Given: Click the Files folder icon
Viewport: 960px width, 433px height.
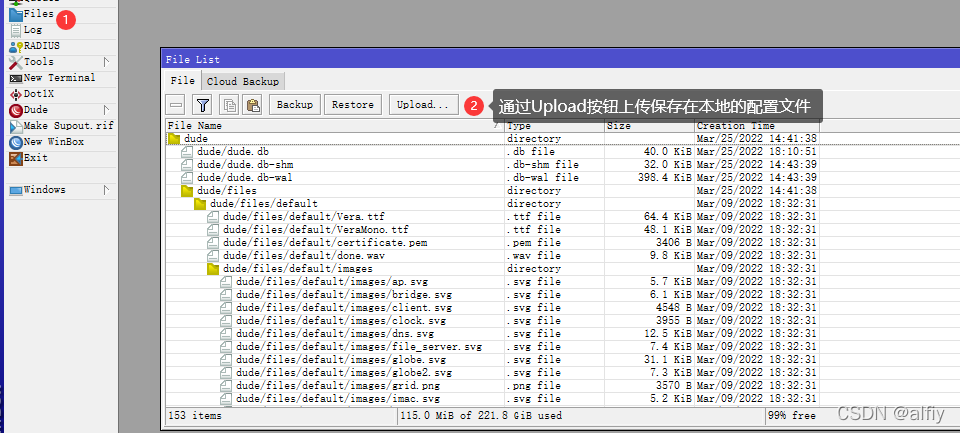Looking at the screenshot, I should click(15, 13).
